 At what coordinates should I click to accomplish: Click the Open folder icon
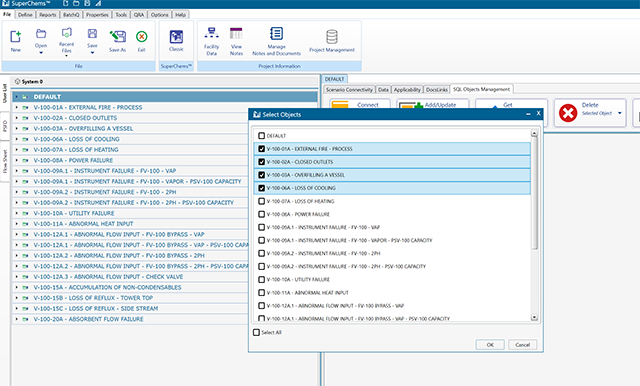coord(41,34)
